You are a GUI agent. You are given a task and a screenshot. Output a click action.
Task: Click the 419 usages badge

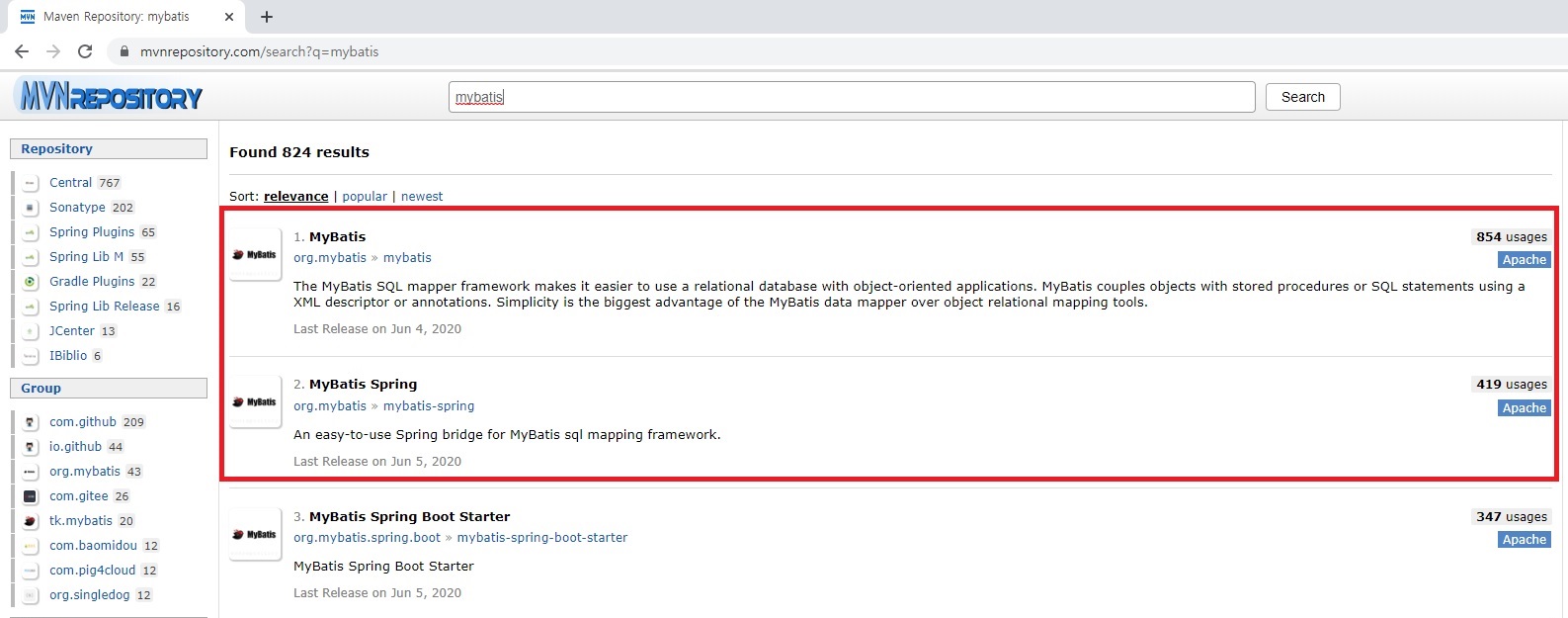point(1511,385)
